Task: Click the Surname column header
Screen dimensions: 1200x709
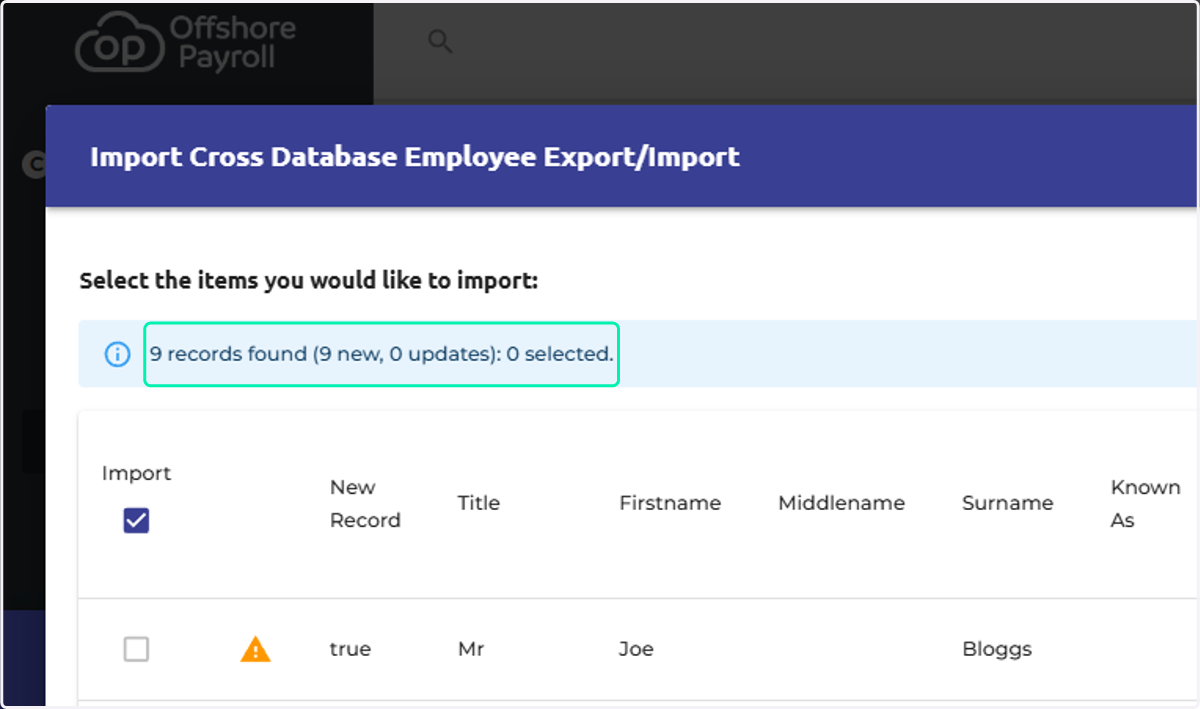Action: click(1007, 503)
